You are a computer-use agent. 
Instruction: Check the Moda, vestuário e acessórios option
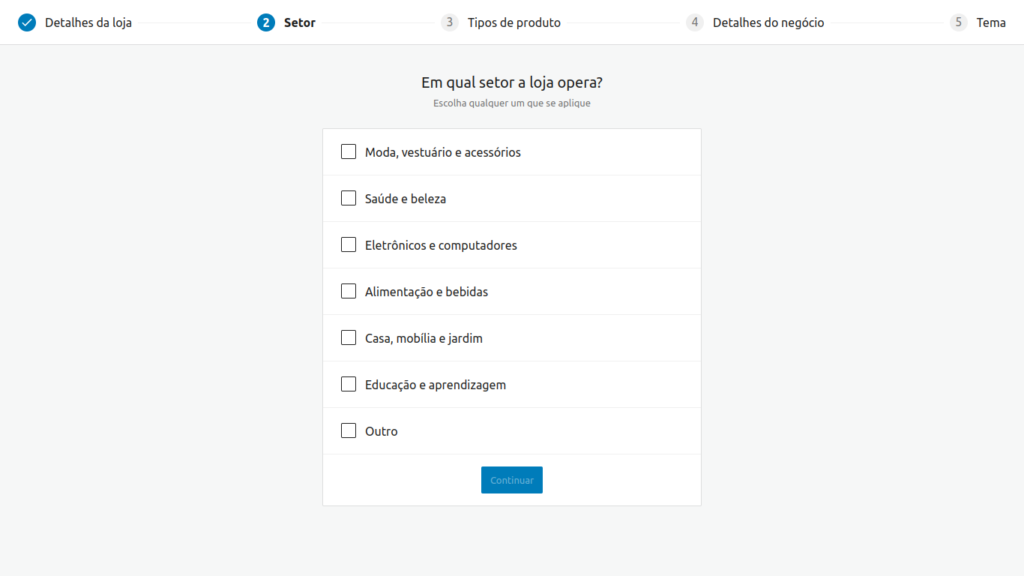coord(348,151)
